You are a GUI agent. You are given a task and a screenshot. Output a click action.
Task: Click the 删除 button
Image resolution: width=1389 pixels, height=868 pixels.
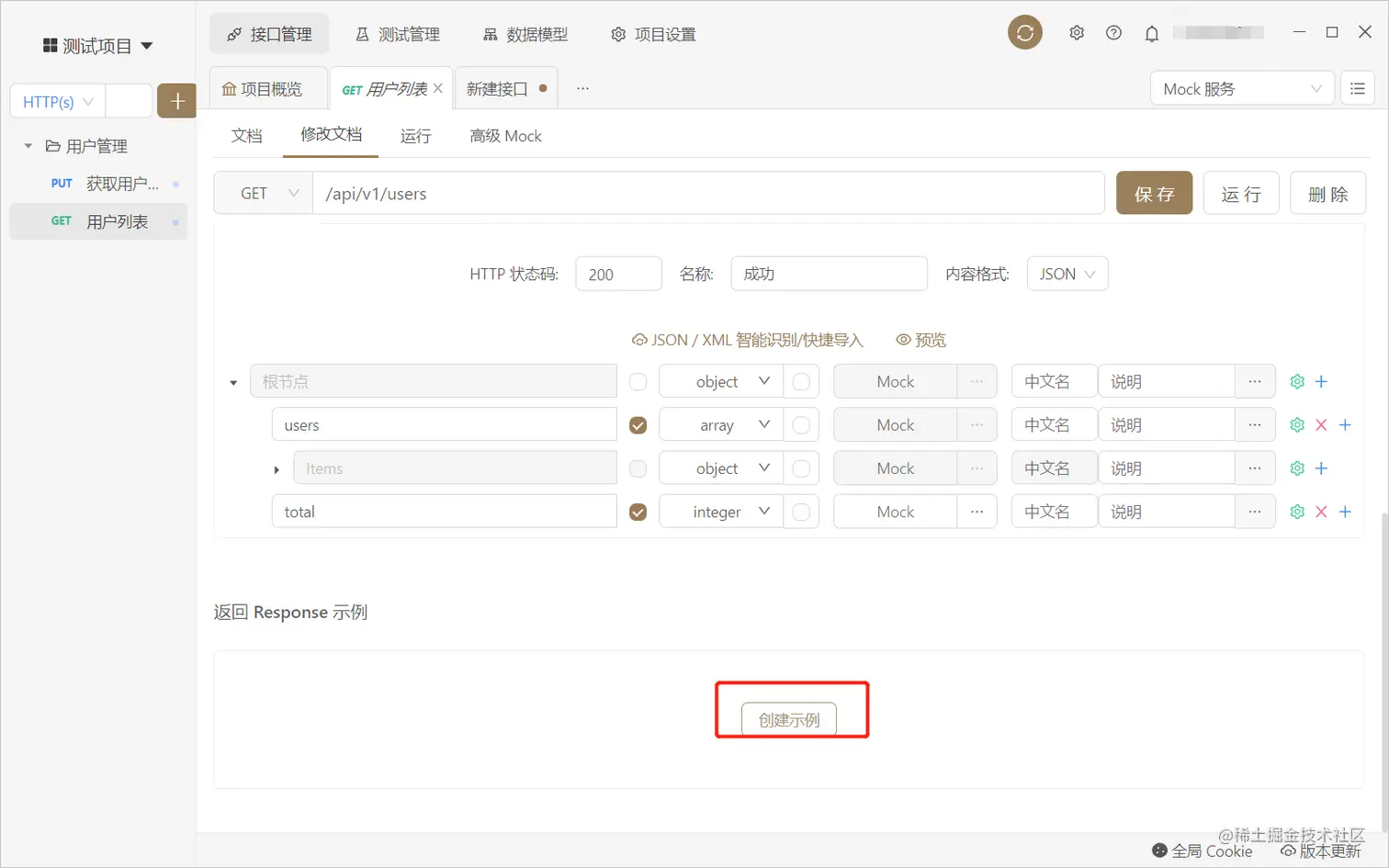[1327, 194]
